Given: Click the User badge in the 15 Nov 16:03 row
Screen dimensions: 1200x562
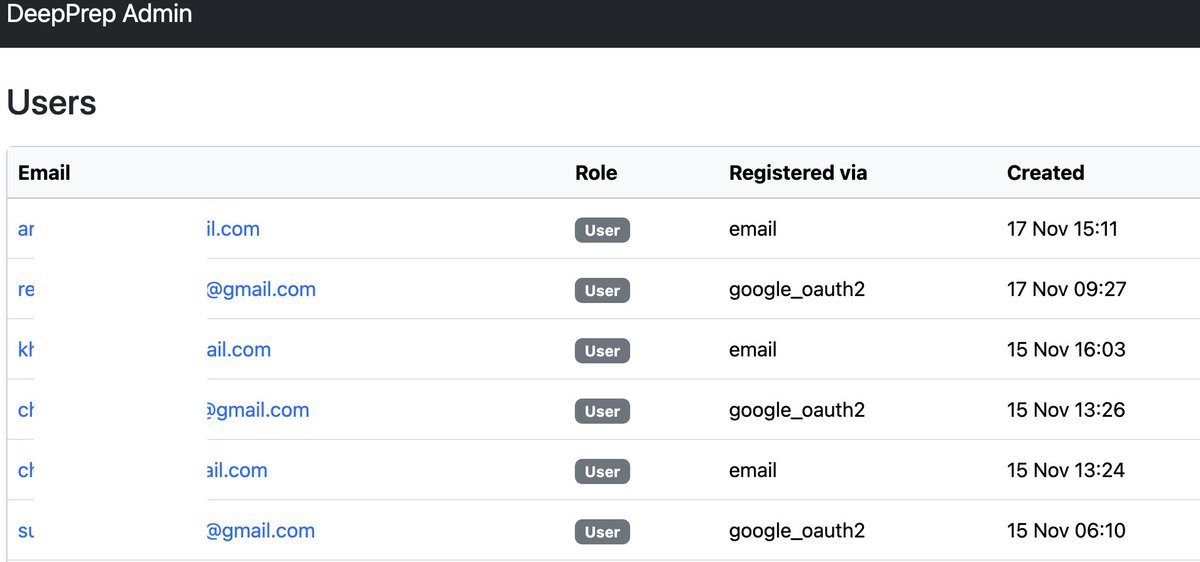Looking at the screenshot, I should [602, 351].
